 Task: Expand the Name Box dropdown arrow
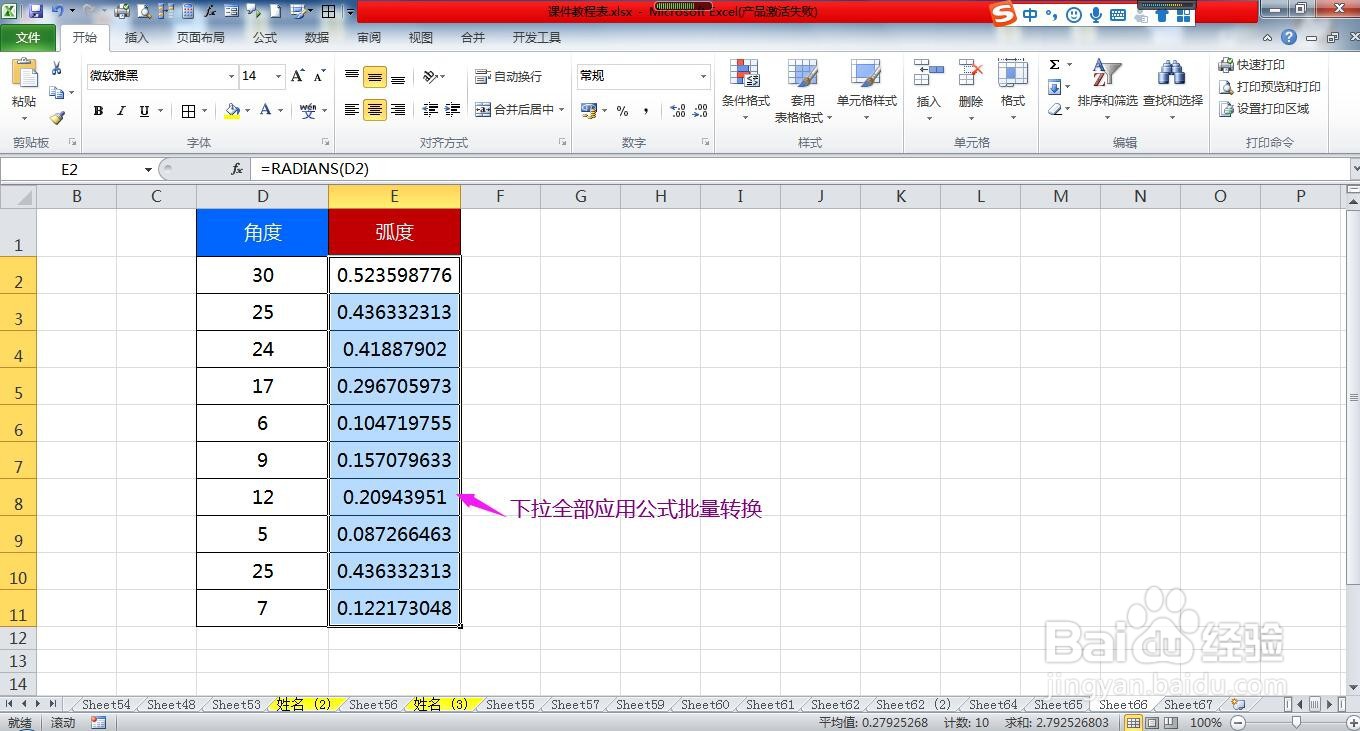point(148,169)
